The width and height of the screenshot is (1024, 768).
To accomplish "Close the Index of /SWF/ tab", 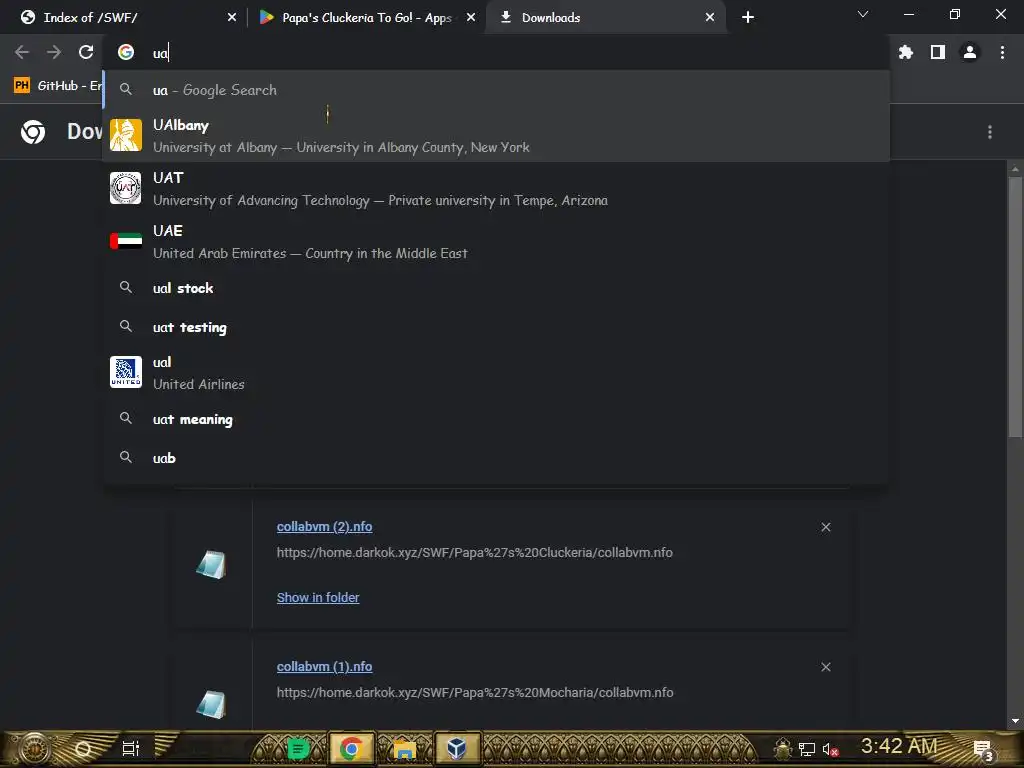I will [232, 18].
